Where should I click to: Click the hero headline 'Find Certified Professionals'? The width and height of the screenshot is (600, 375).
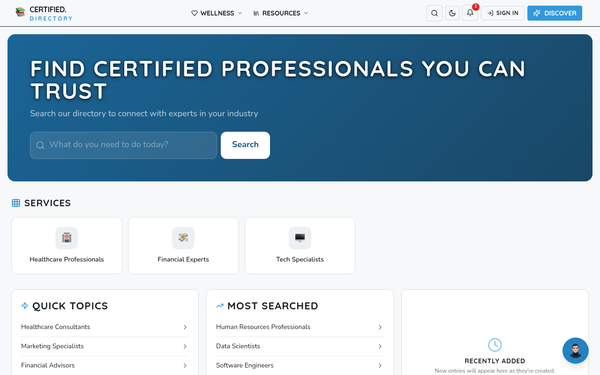[x=277, y=80]
